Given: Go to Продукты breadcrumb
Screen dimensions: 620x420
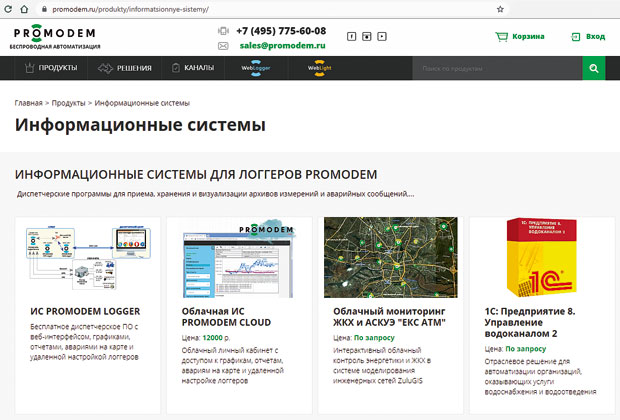Looking at the screenshot, I should [68, 103].
